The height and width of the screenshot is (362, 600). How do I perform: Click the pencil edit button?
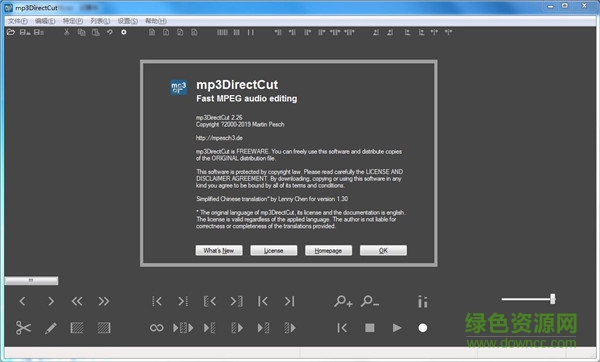point(51,328)
